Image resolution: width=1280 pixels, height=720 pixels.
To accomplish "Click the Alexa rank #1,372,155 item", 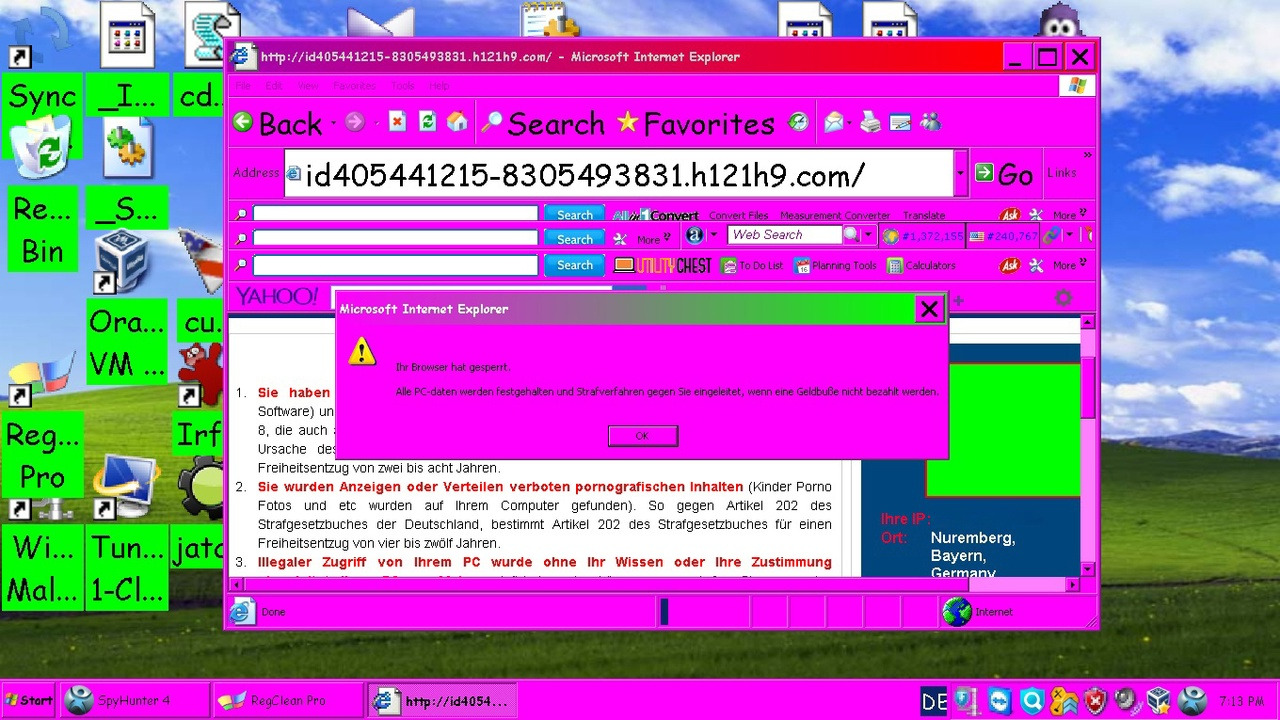I will [922, 236].
